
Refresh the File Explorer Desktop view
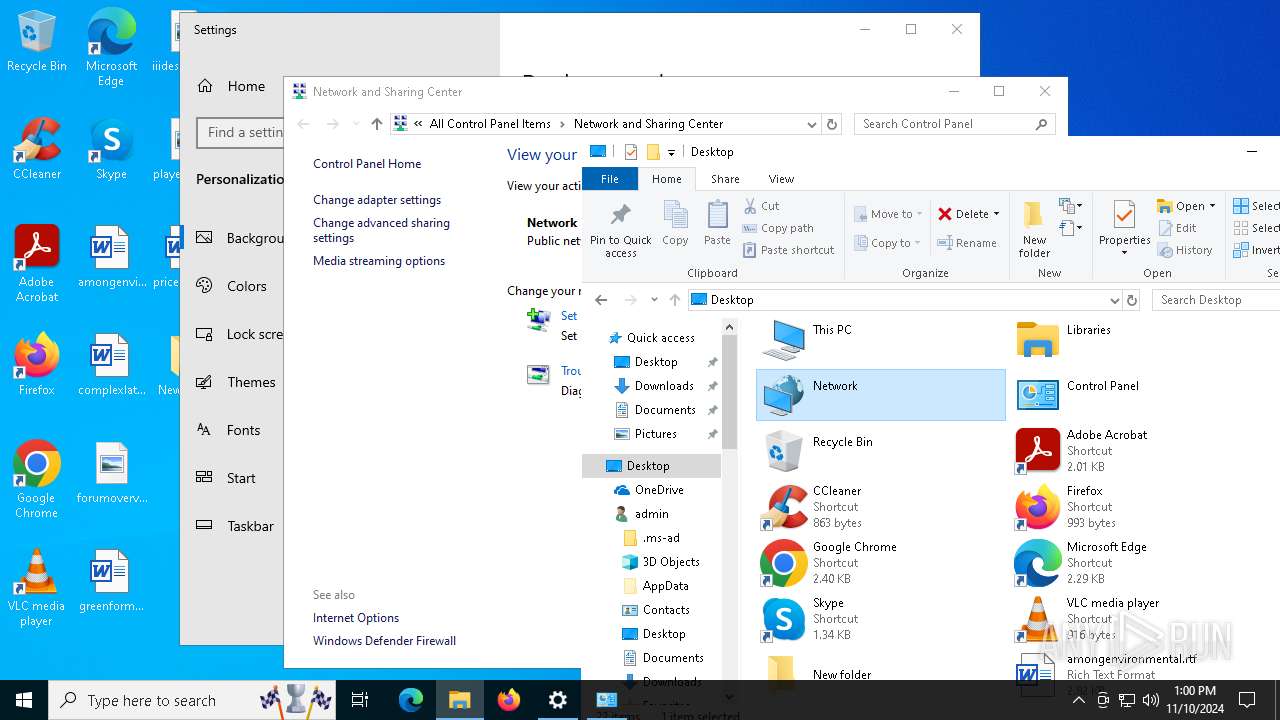[1132, 300]
